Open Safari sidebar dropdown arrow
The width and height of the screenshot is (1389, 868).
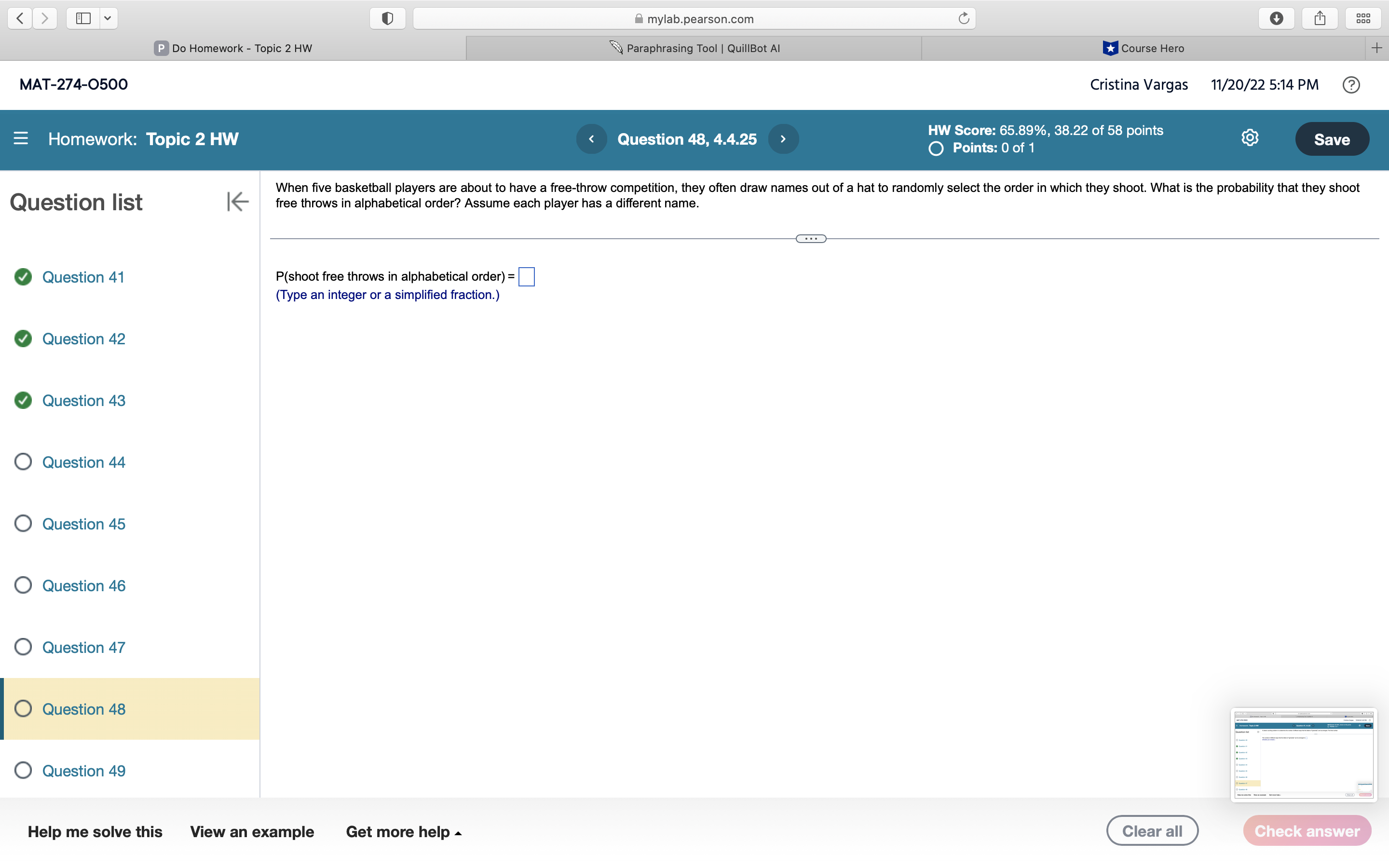point(108,18)
